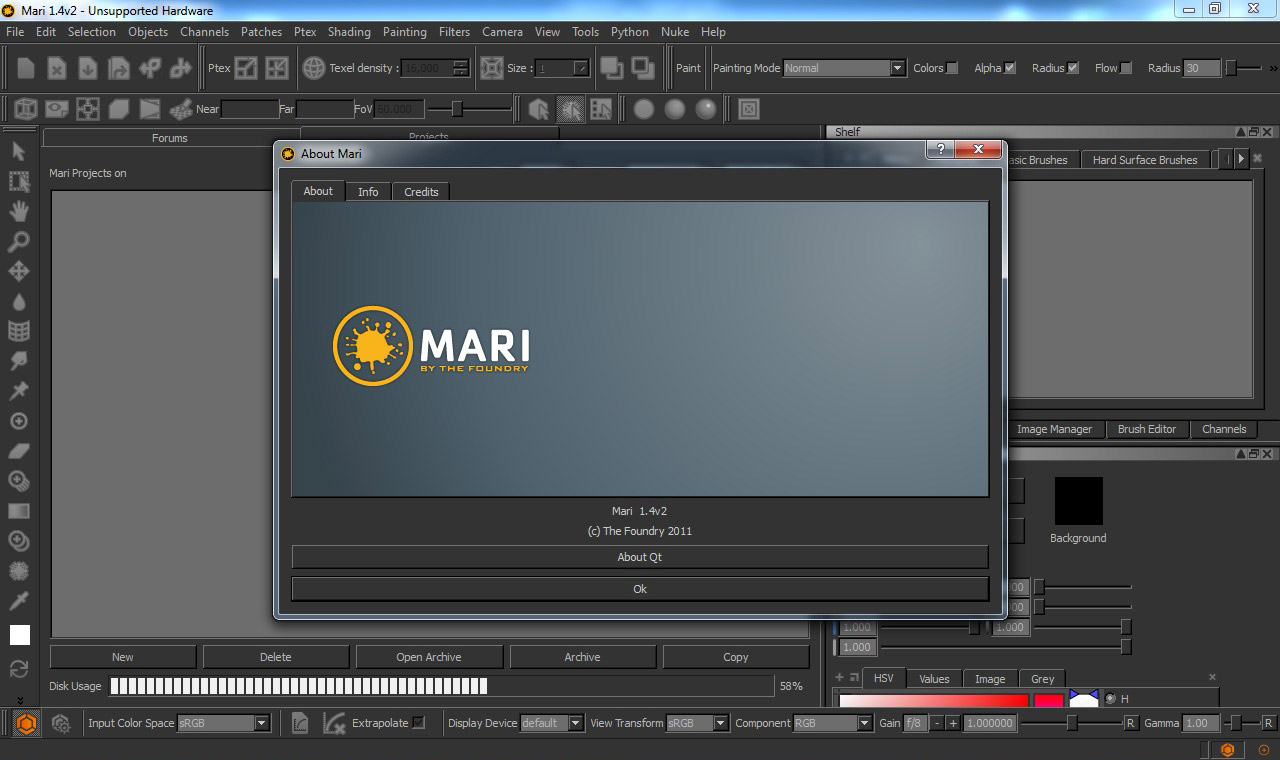Click the wireframe cube view icon
Image resolution: width=1280 pixels, height=760 pixels.
click(x=26, y=108)
